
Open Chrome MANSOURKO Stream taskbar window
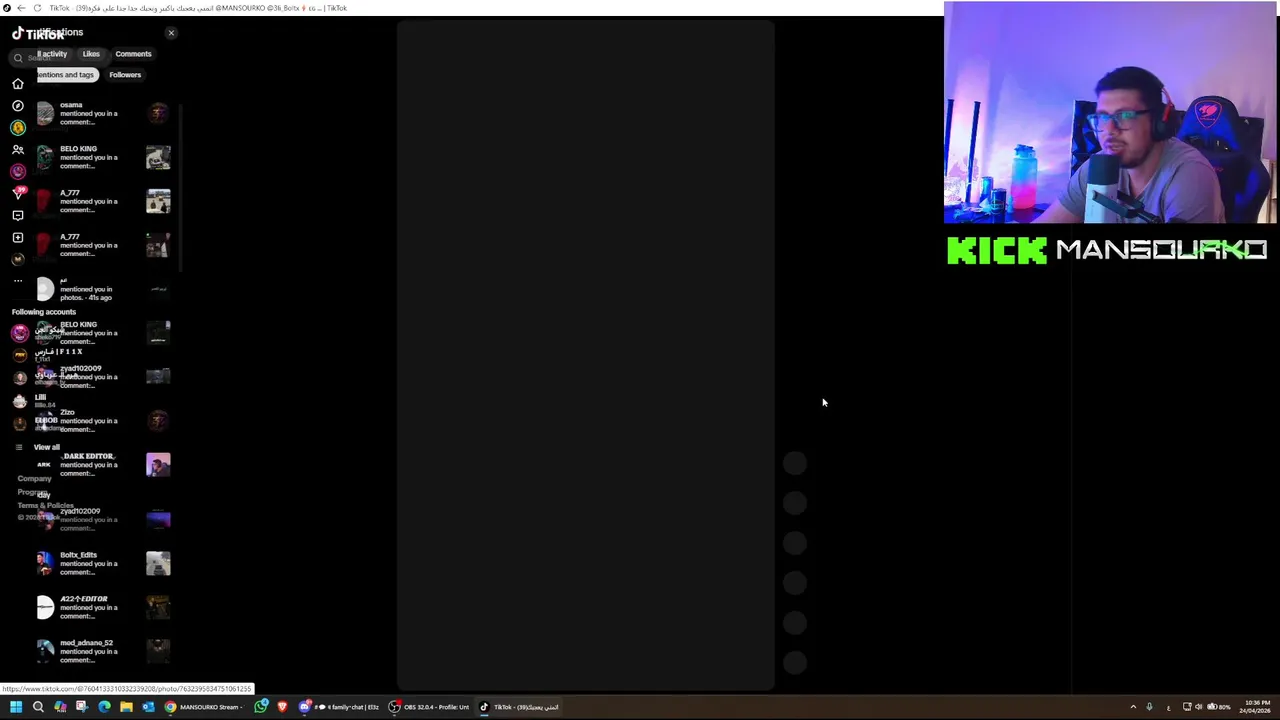[x=203, y=707]
